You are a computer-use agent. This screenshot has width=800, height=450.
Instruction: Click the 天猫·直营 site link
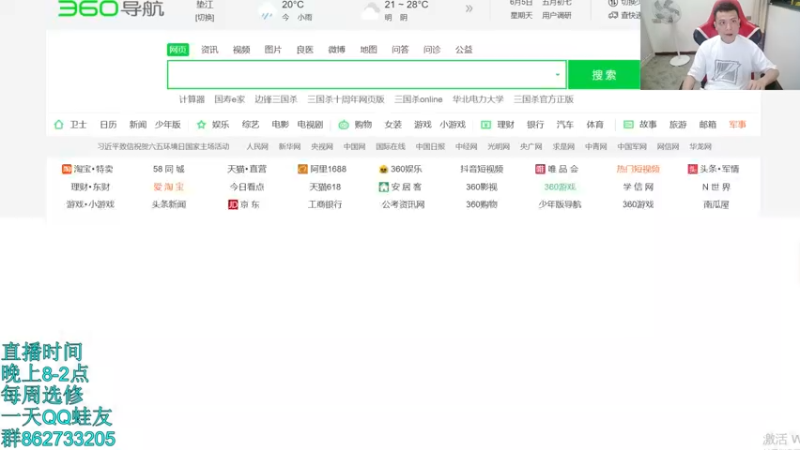coord(247,169)
